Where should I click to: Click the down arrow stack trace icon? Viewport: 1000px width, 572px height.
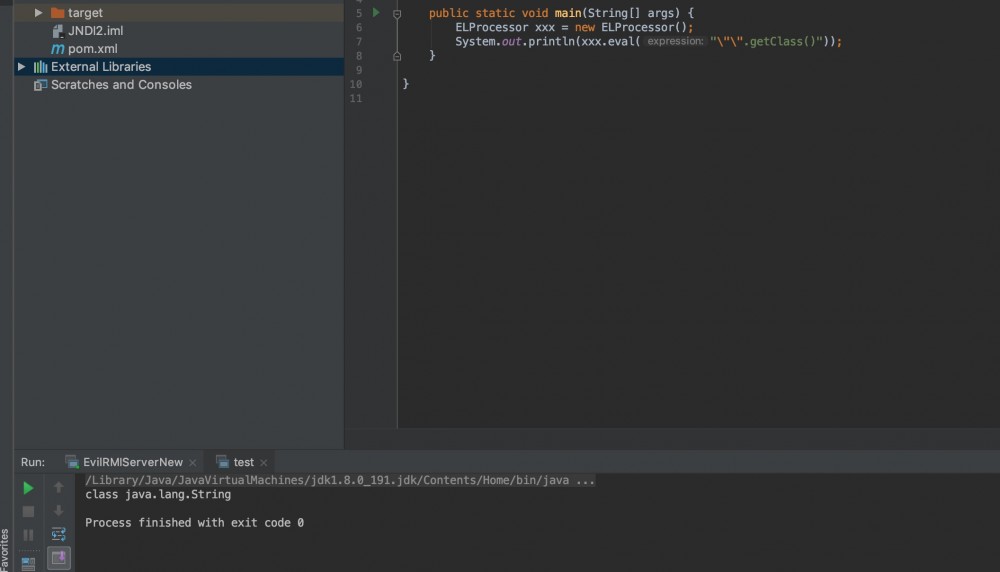(x=59, y=511)
